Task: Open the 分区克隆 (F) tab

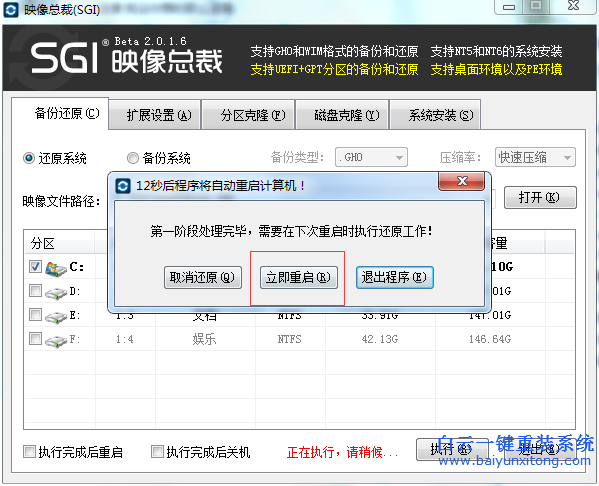Action: 248,115
